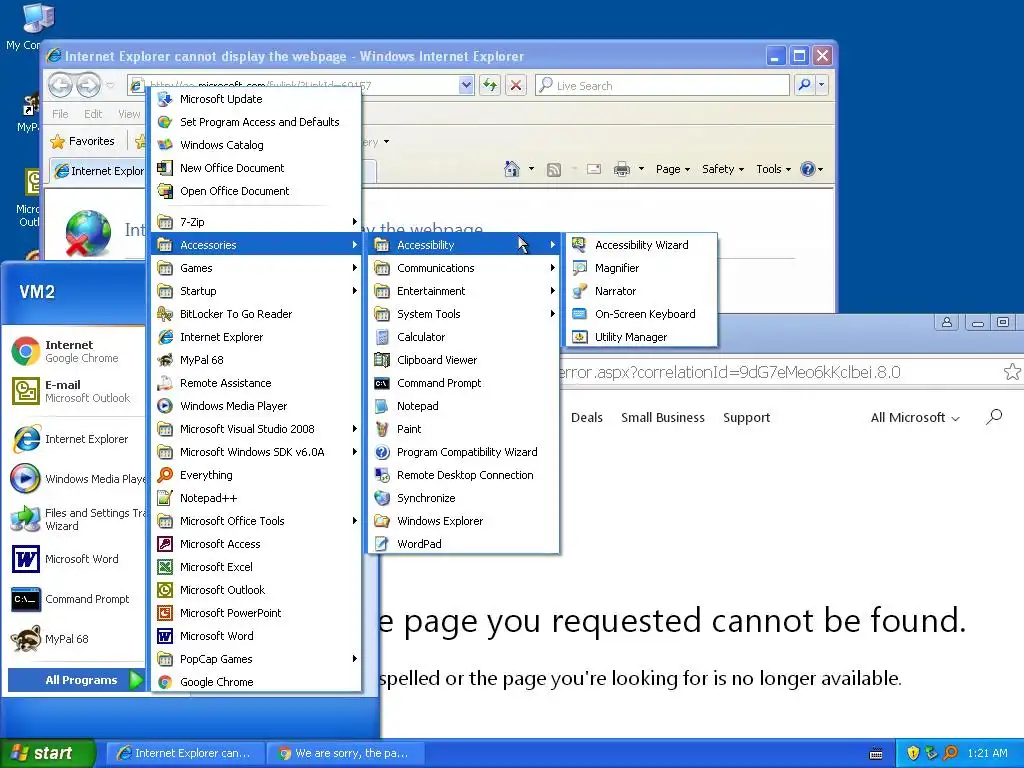
Task: Click the bookmark star in Chrome address bar
Action: pos(1012,372)
